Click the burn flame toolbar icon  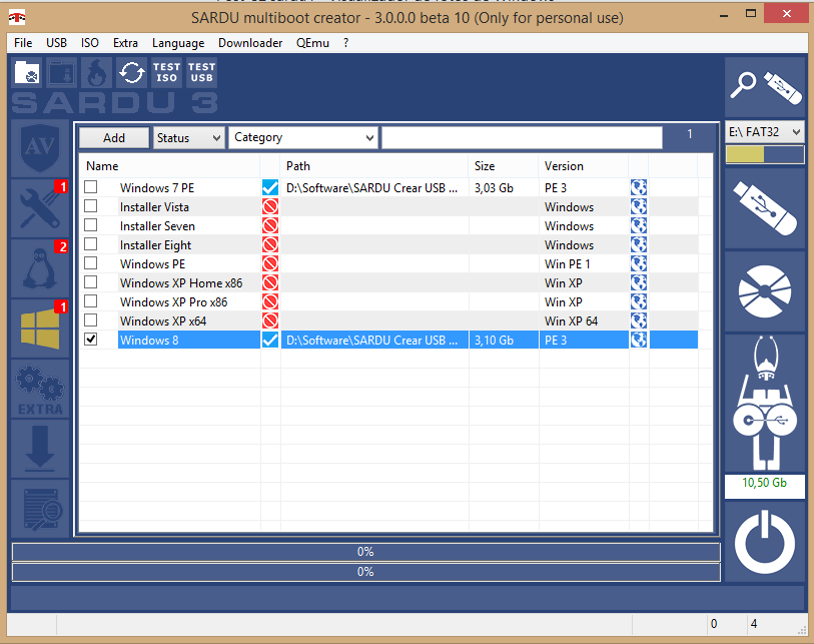[96, 72]
